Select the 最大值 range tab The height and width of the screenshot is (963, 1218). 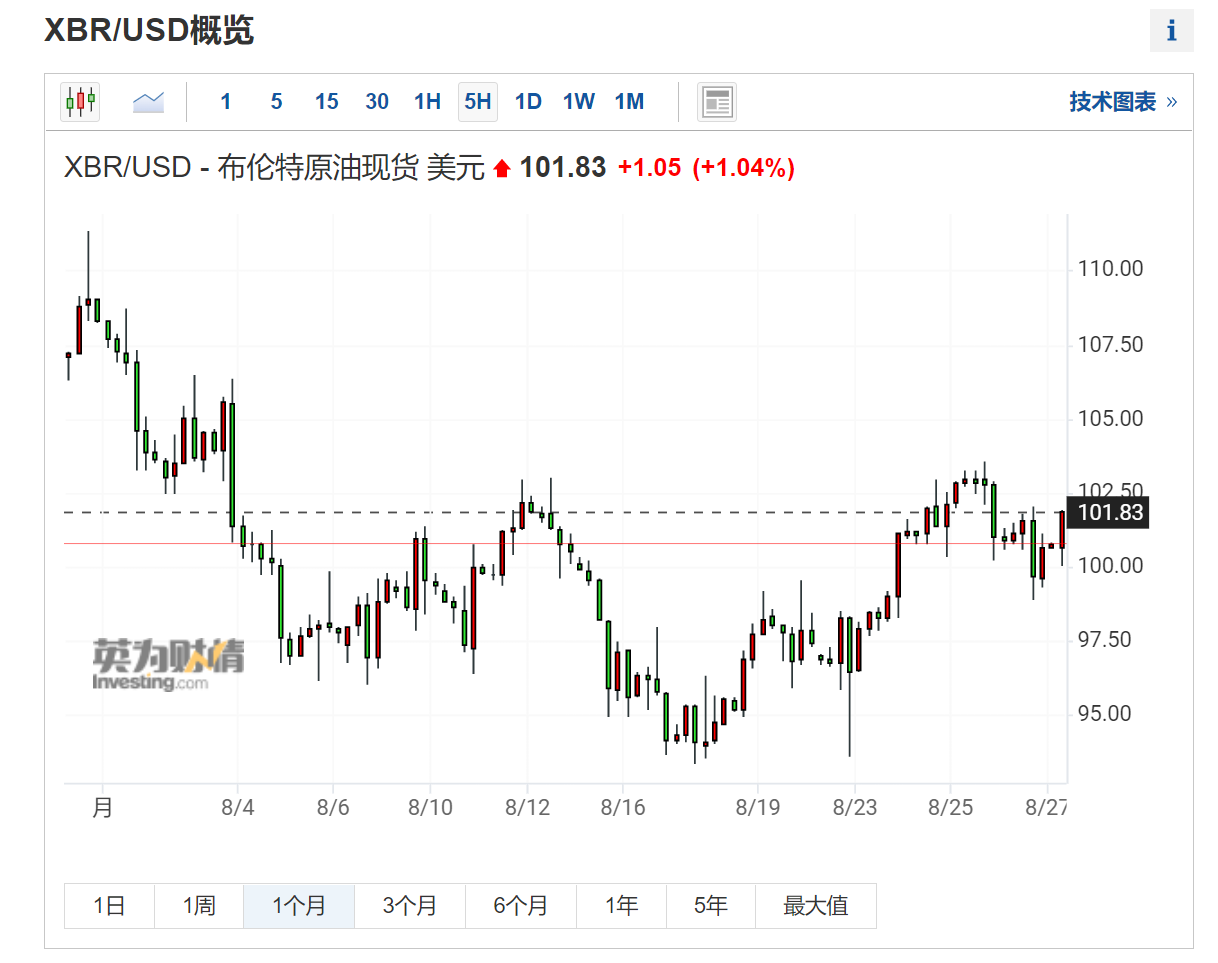(816, 906)
